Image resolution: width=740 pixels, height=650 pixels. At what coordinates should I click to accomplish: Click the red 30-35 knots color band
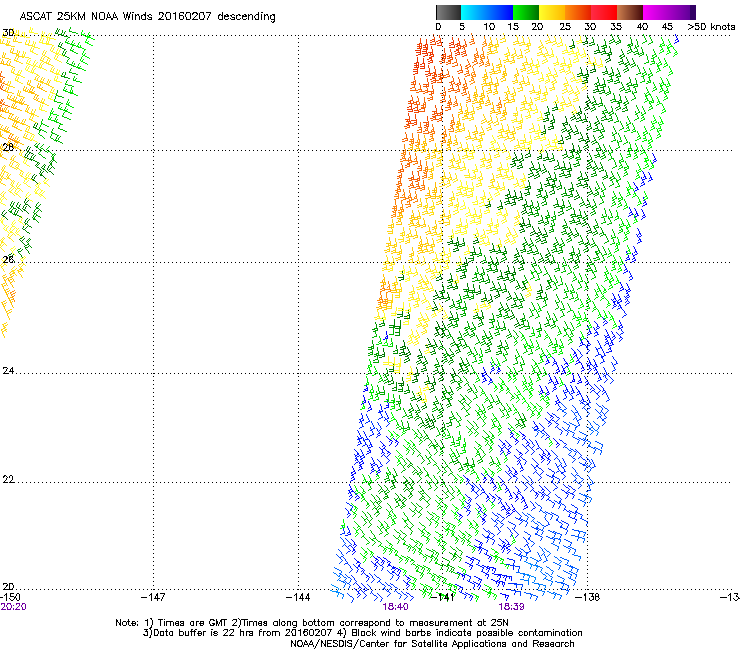[604, 12]
